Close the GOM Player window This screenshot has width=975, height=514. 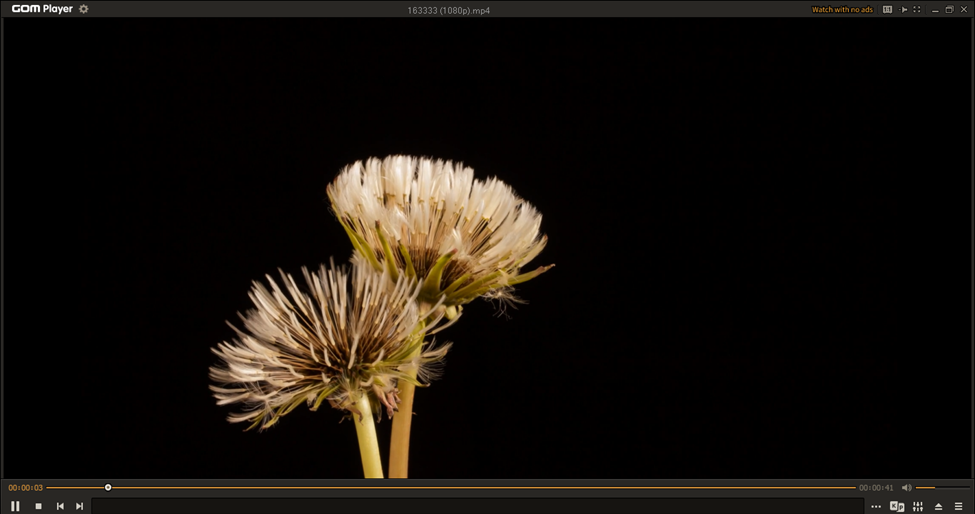964,9
